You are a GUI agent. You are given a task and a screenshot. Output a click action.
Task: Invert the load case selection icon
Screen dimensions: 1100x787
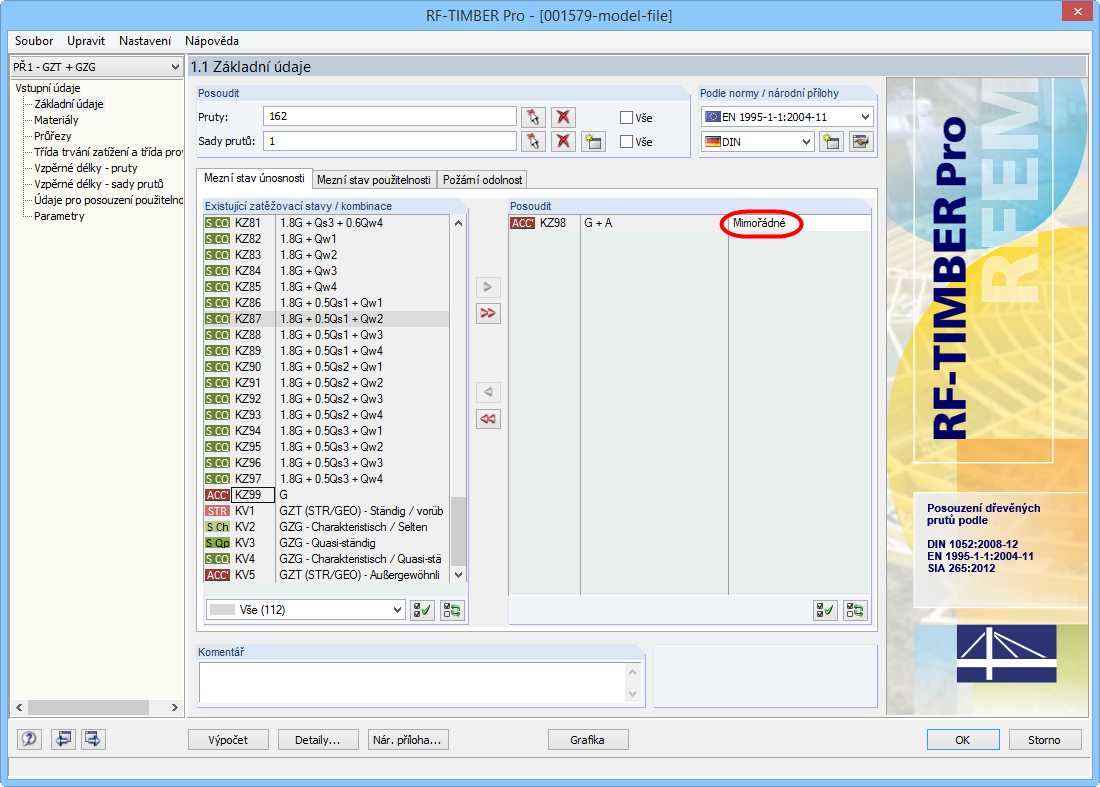tap(451, 609)
